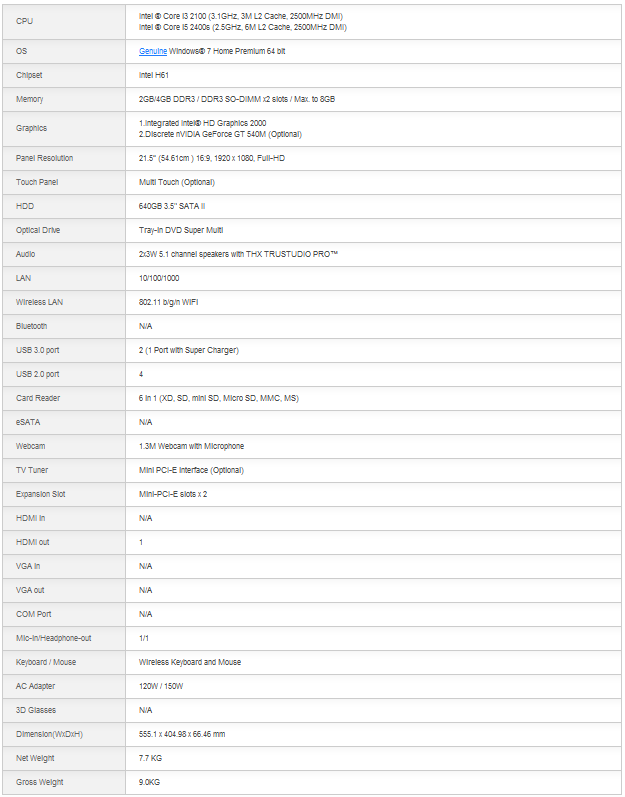Image resolution: width=625 pixels, height=797 pixels.
Task: Click the nVIDIA GeForce GT 540M line
Action: pyautogui.click(x=220, y=134)
